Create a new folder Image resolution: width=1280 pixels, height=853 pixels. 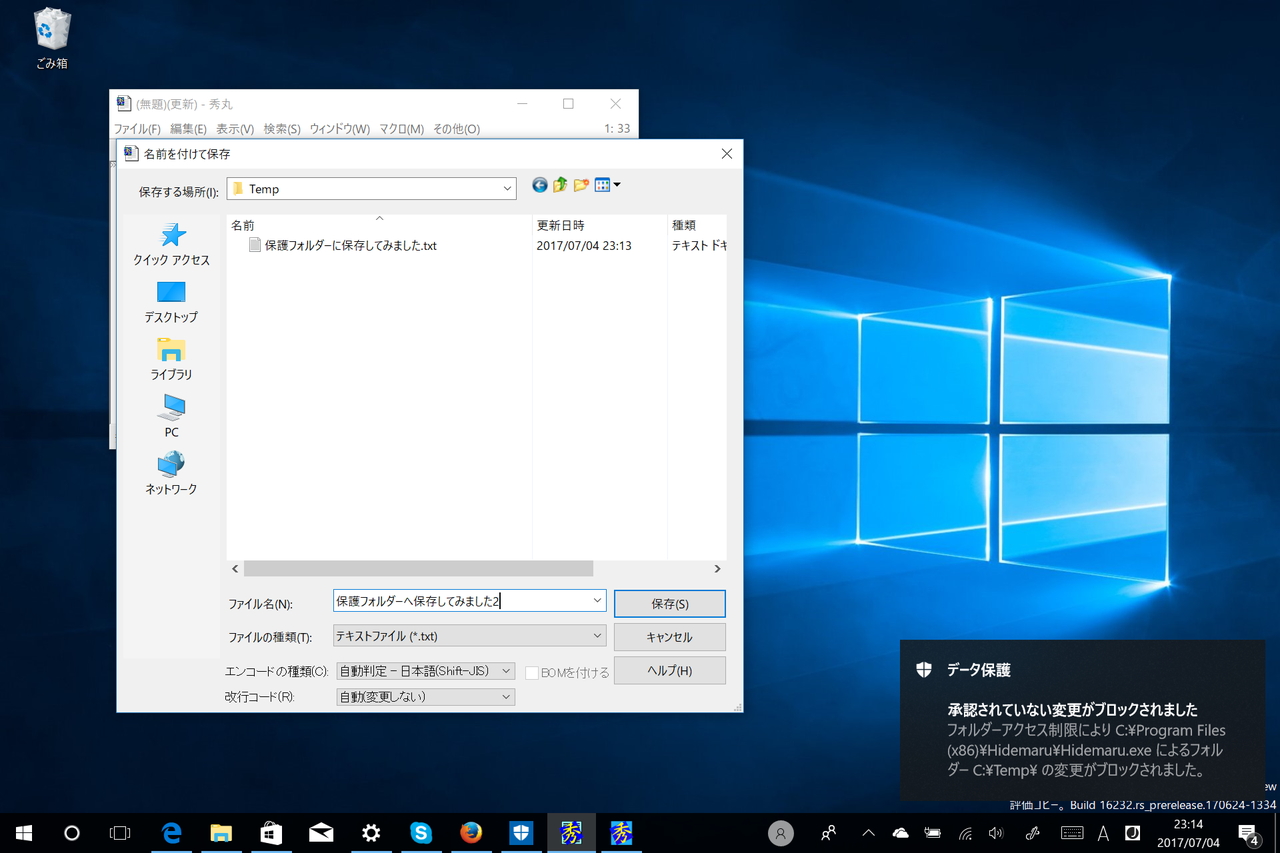coord(581,185)
